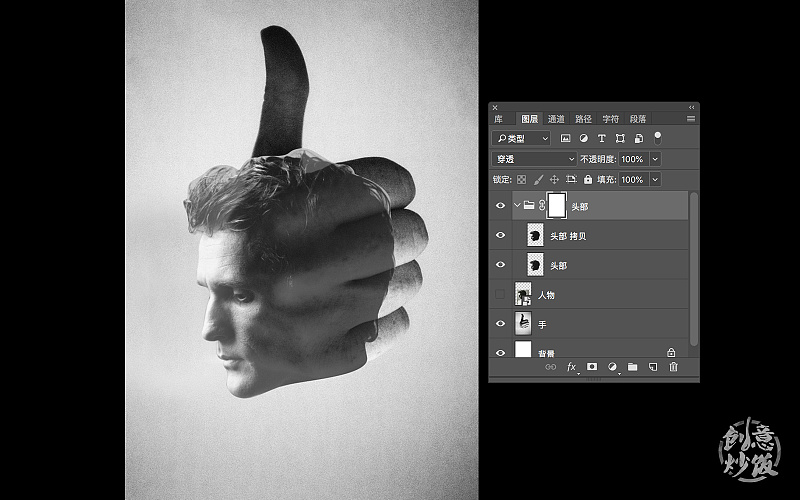This screenshot has height=500, width=800.
Task: Toggle the layer filter switch
Action: 657,137
